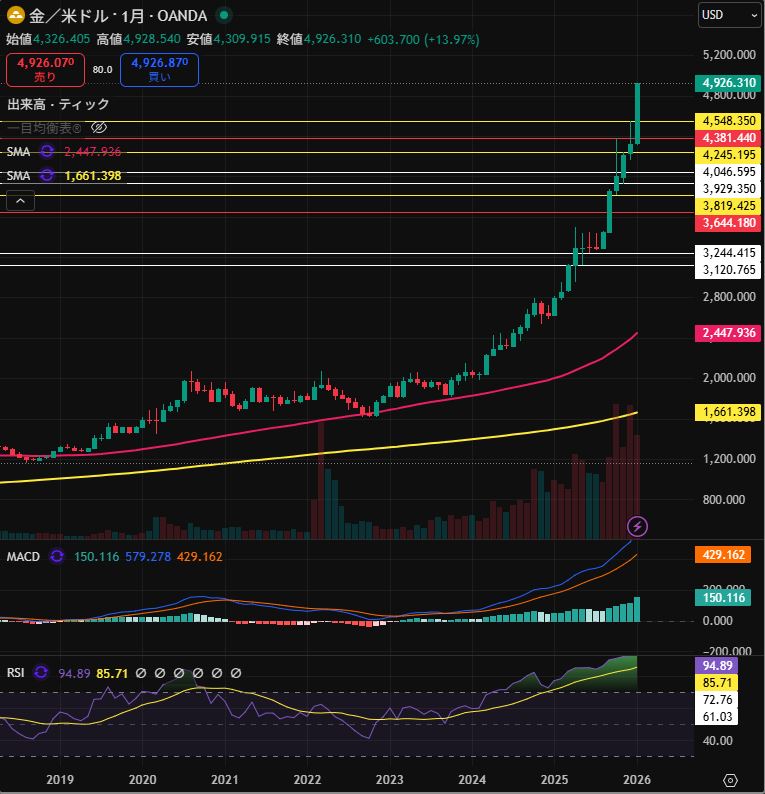
Task: Click the blue buy button 4,926.87
Action: 158,68
